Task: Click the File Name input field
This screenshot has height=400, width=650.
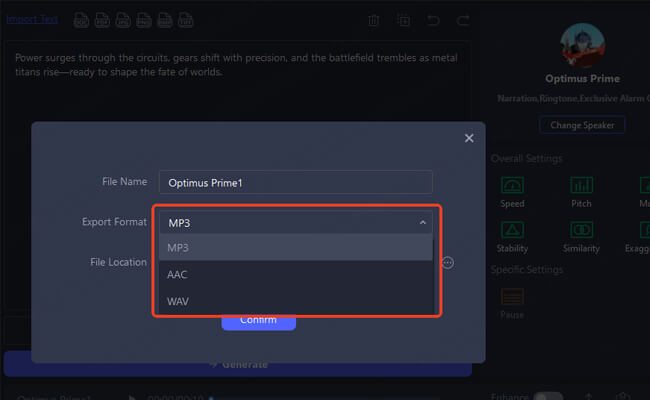Action: (x=296, y=182)
